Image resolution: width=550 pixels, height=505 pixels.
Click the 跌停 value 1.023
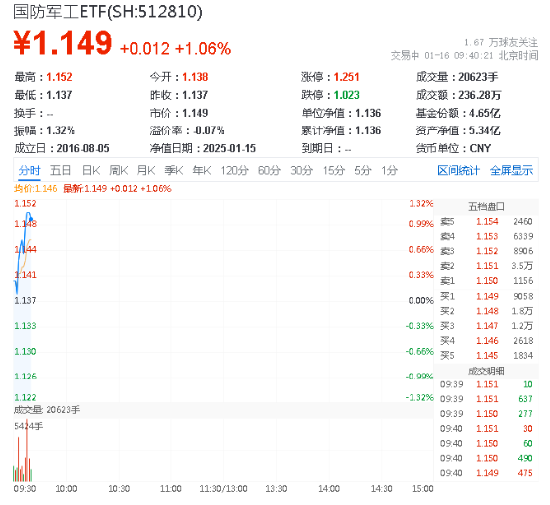point(346,95)
